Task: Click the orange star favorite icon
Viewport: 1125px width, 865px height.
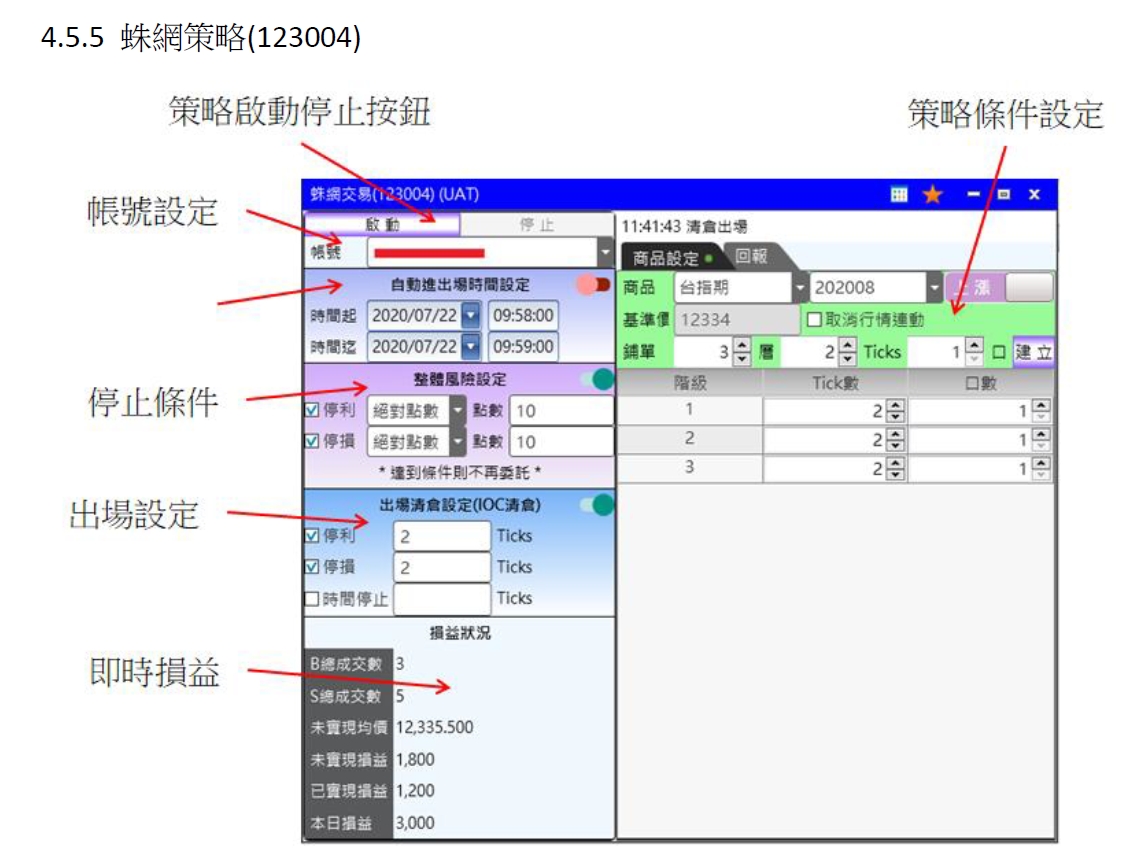Action: coord(932,194)
